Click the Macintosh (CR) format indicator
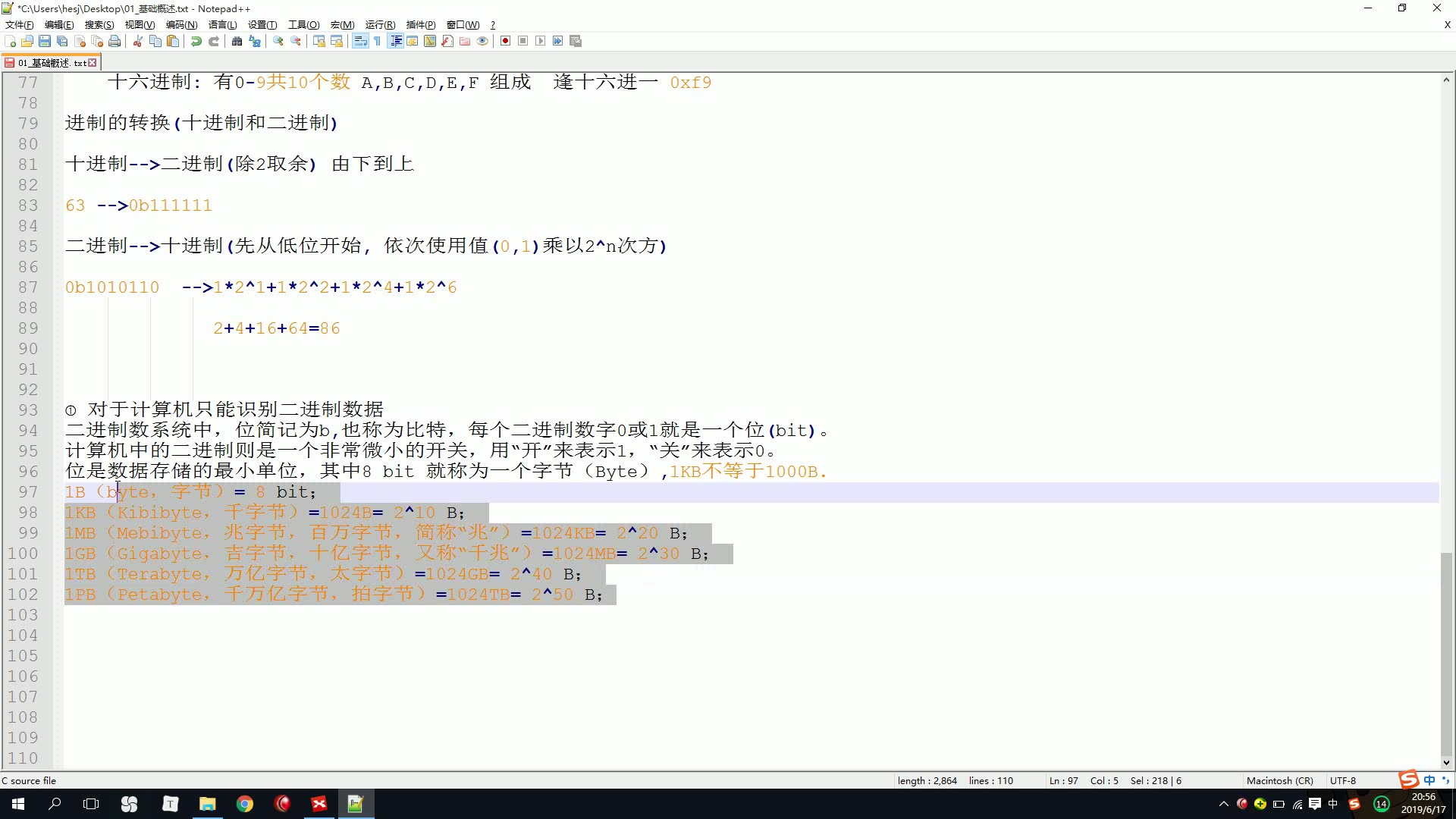This screenshot has height=819, width=1456. tap(1279, 780)
